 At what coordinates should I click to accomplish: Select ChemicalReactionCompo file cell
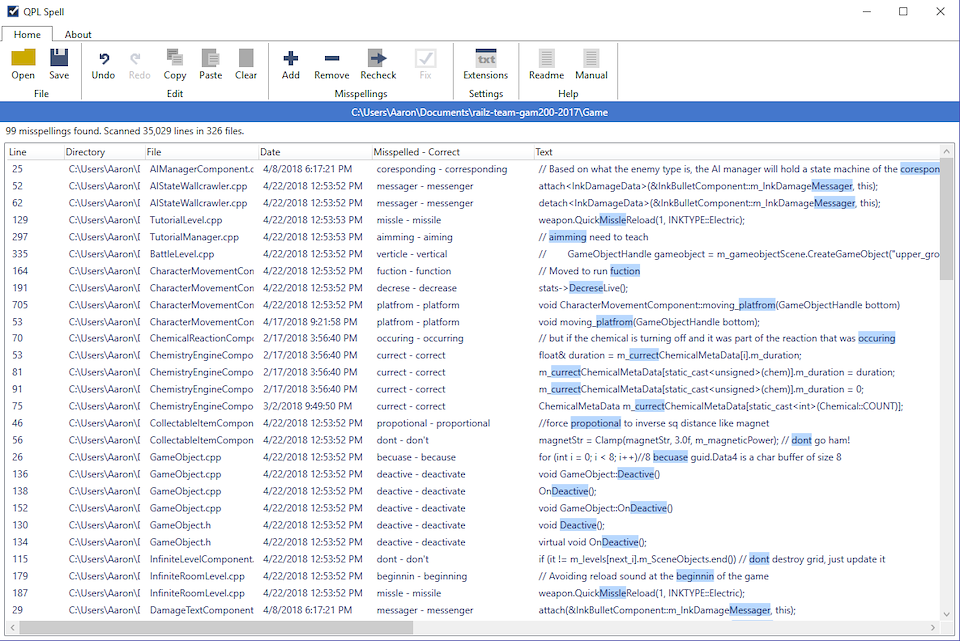(x=201, y=338)
